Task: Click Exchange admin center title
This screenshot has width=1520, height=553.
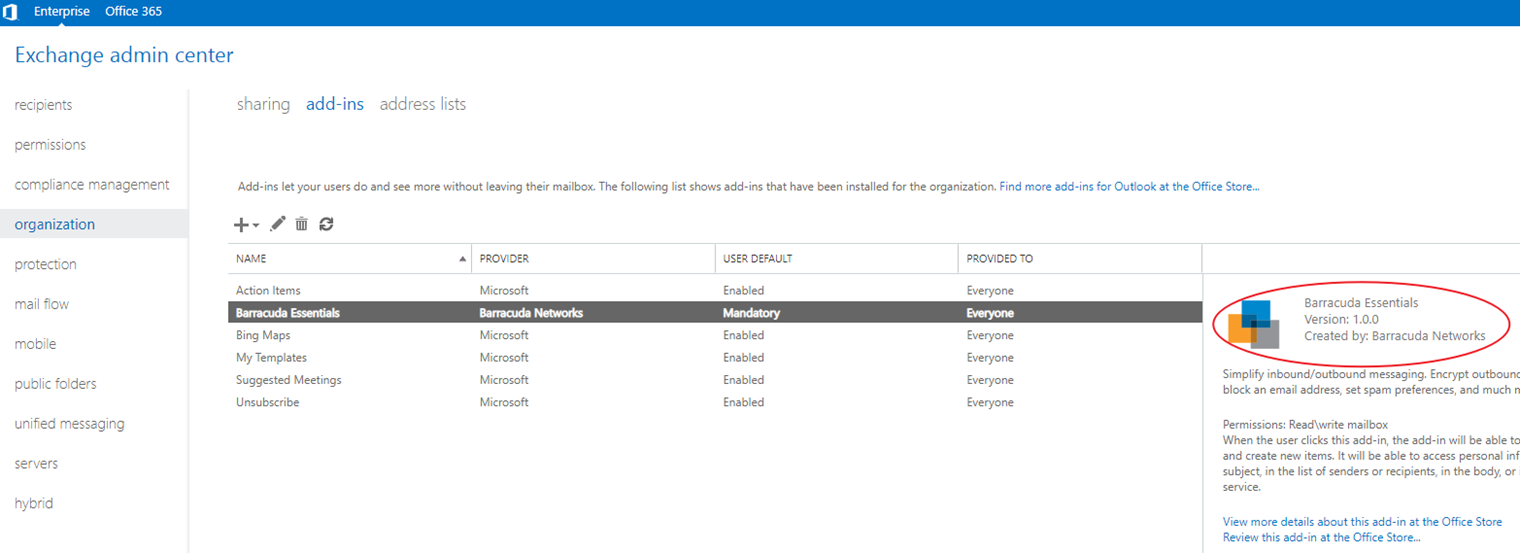Action: (124, 55)
